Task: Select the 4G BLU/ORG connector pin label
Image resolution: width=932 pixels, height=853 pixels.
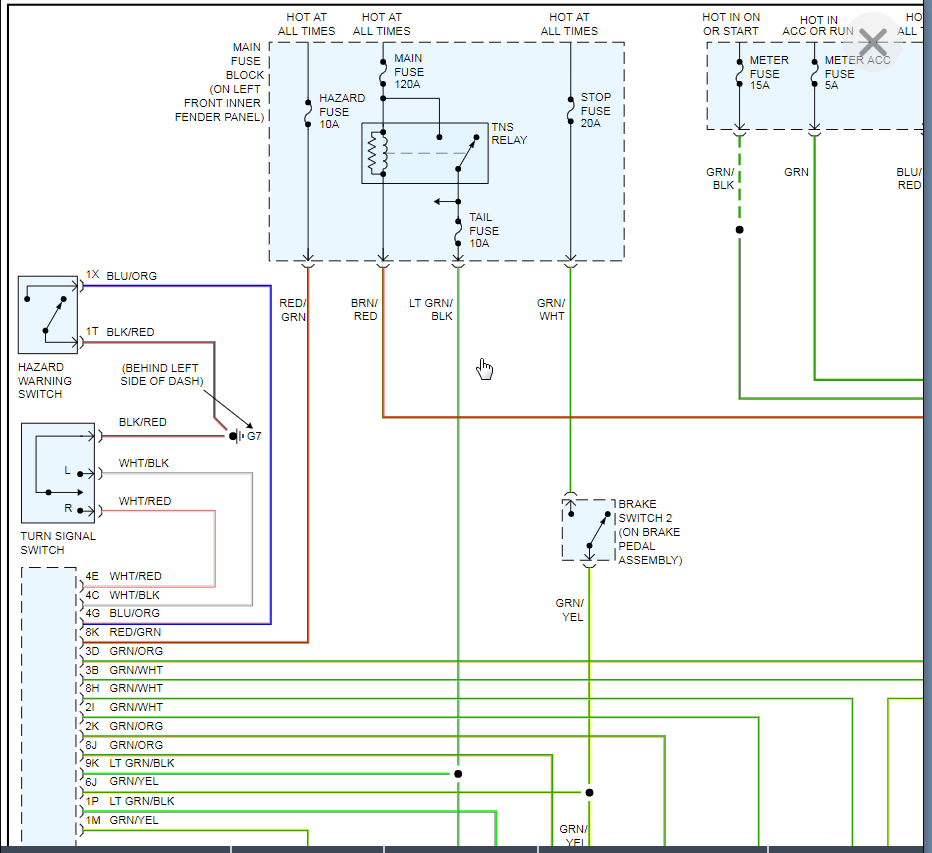Action: click(x=123, y=613)
